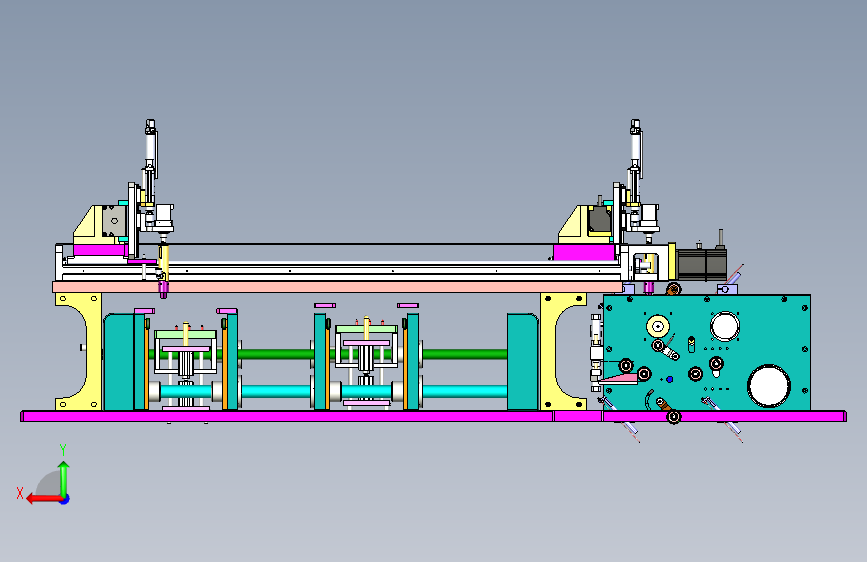Select the yellow roller on the teal panel
The height and width of the screenshot is (562, 867).
coord(657,326)
